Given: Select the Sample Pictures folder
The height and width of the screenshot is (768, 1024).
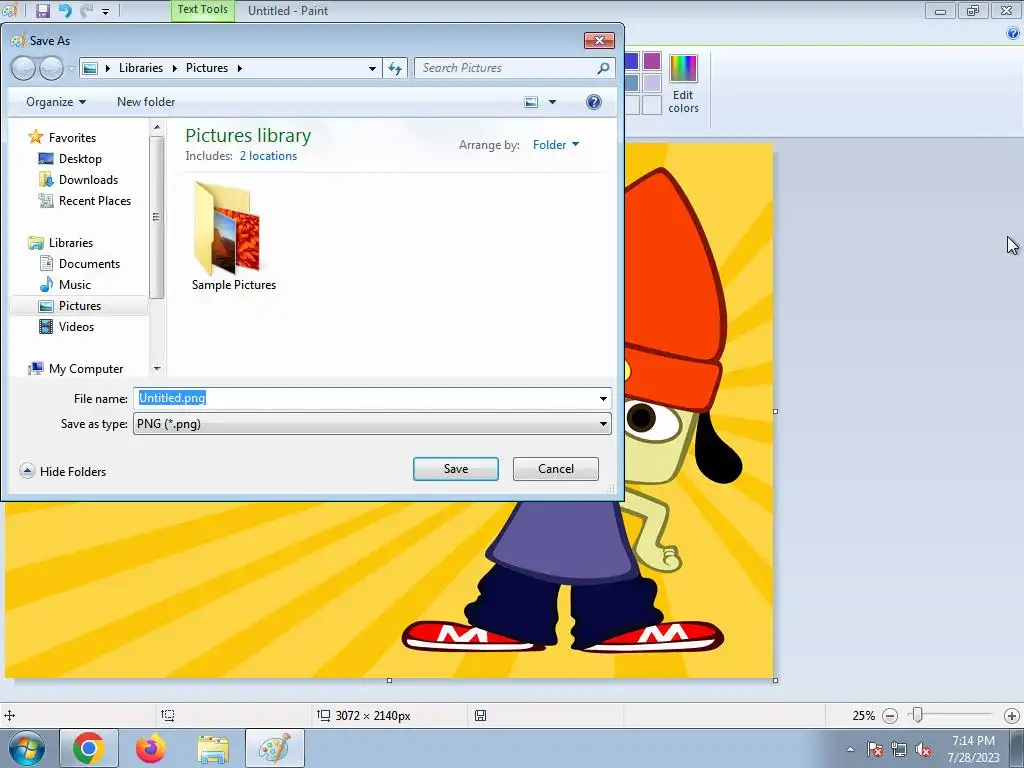Looking at the screenshot, I should [x=233, y=237].
